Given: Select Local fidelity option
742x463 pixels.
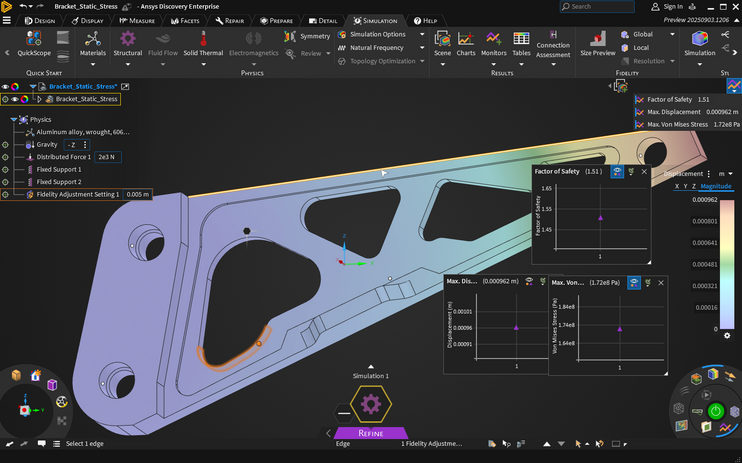Looking at the screenshot, I should coord(635,48).
